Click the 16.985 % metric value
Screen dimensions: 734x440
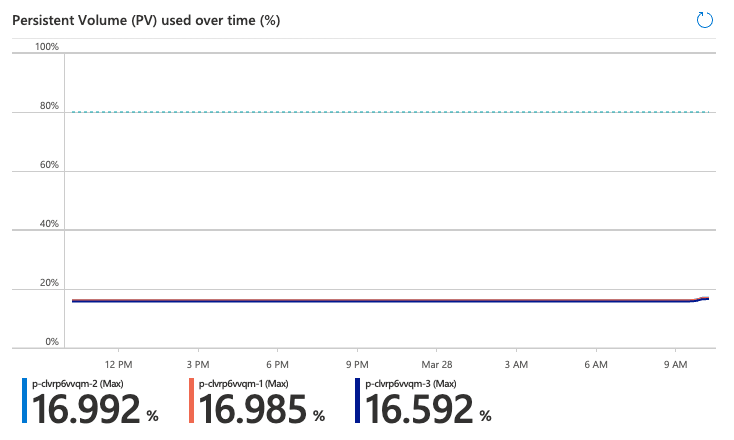263,409
